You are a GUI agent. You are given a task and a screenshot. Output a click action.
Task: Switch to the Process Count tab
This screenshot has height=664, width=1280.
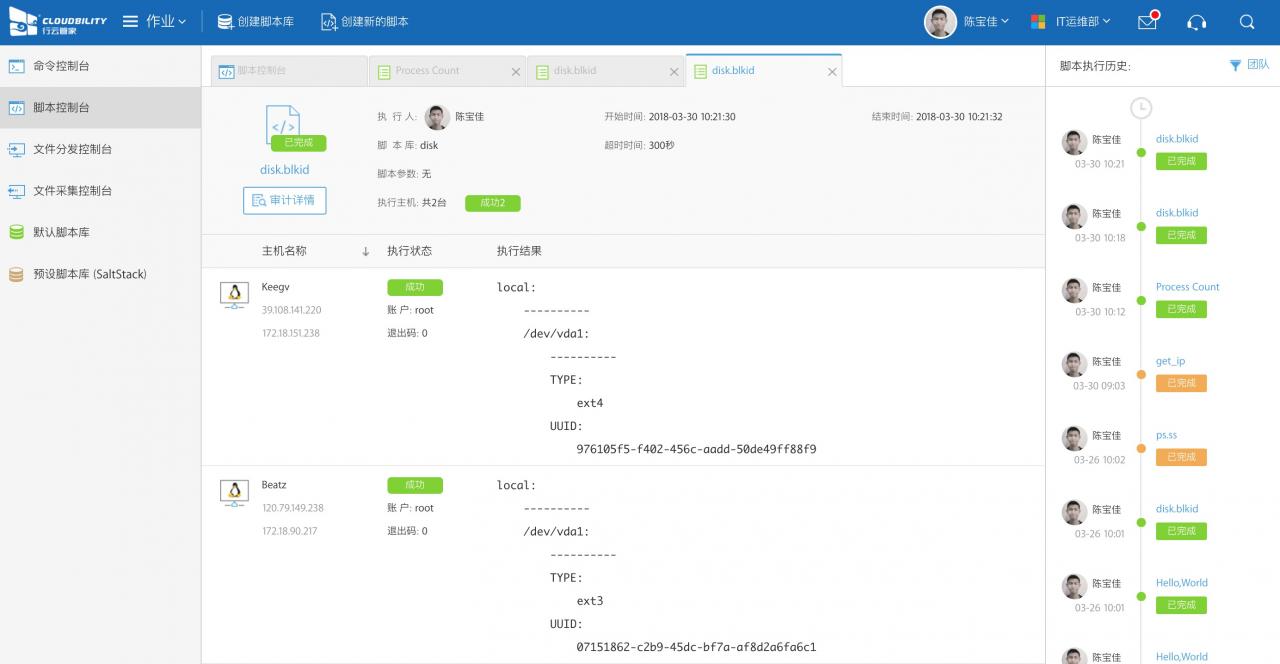click(427, 71)
